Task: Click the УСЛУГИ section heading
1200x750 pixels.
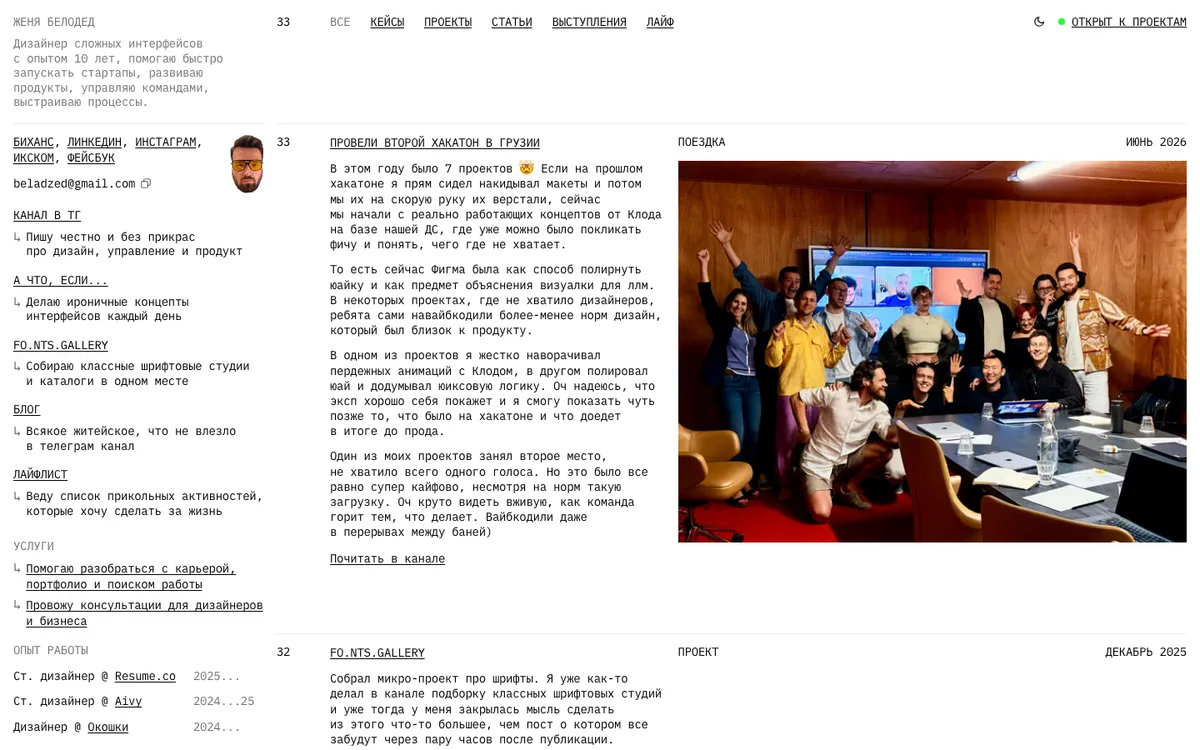Action: click(34, 547)
